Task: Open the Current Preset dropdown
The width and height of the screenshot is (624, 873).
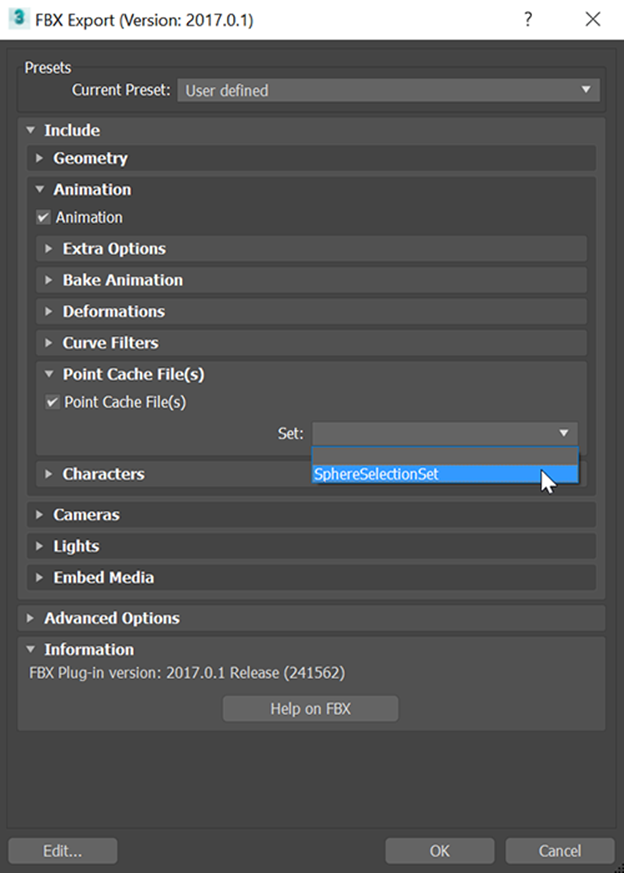Action: (x=389, y=90)
